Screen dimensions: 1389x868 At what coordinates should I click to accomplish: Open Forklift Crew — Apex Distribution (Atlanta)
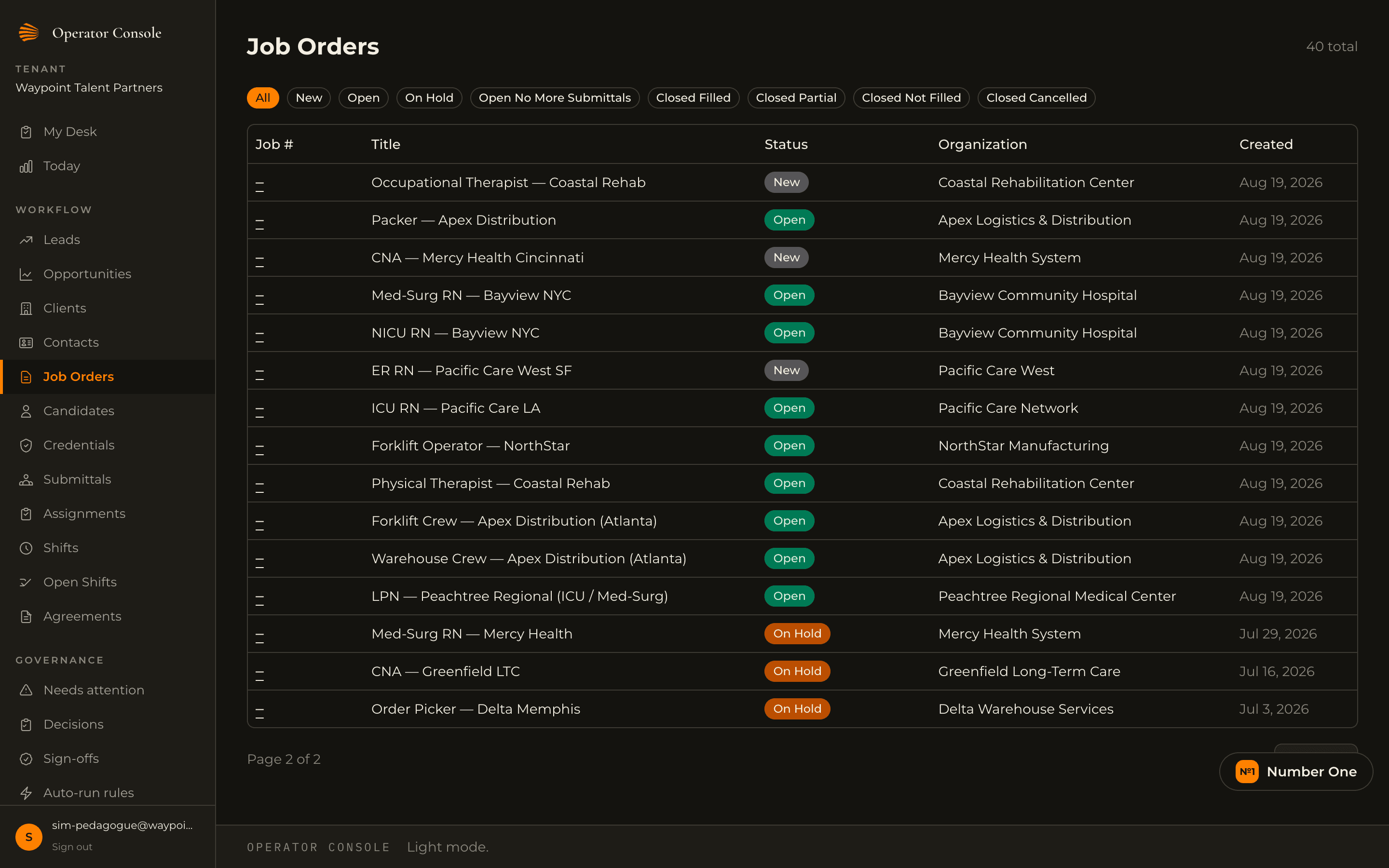click(x=802, y=521)
